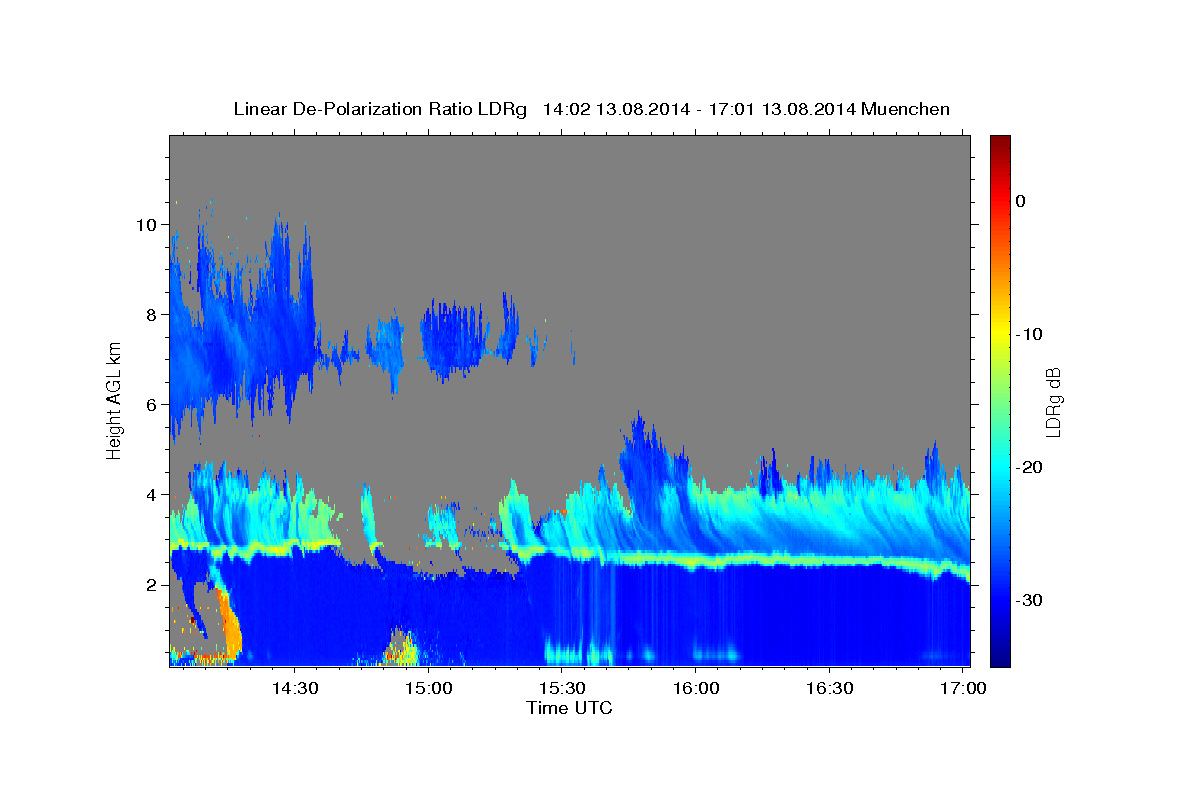
Task: Click the 'Height AGL km' axis title
Action: (x=114, y=400)
